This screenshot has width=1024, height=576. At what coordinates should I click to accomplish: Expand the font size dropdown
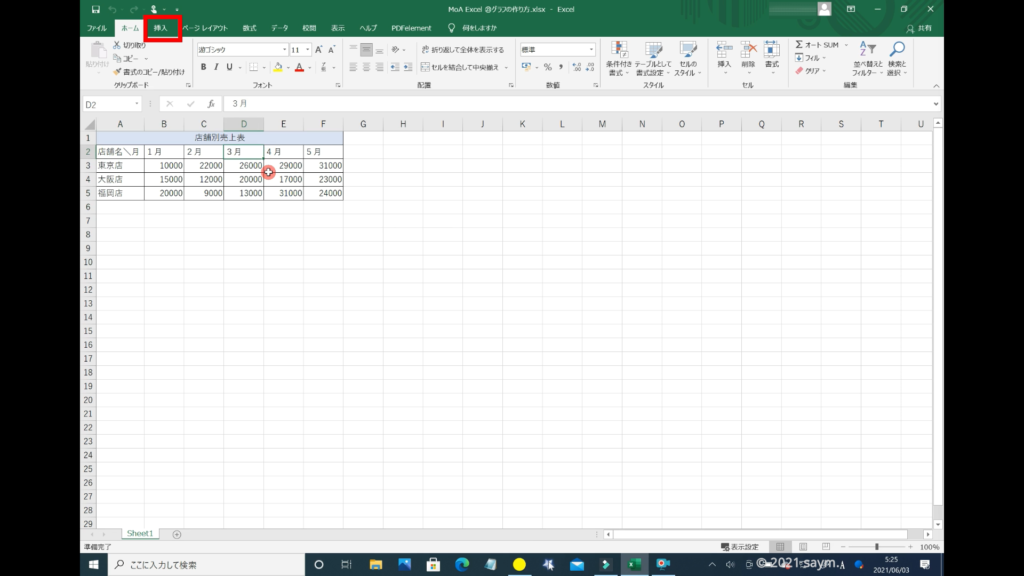pos(307,49)
